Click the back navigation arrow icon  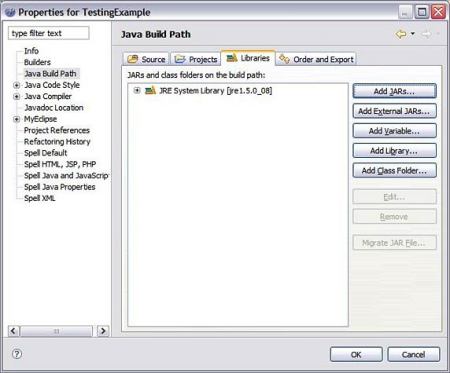pos(401,34)
